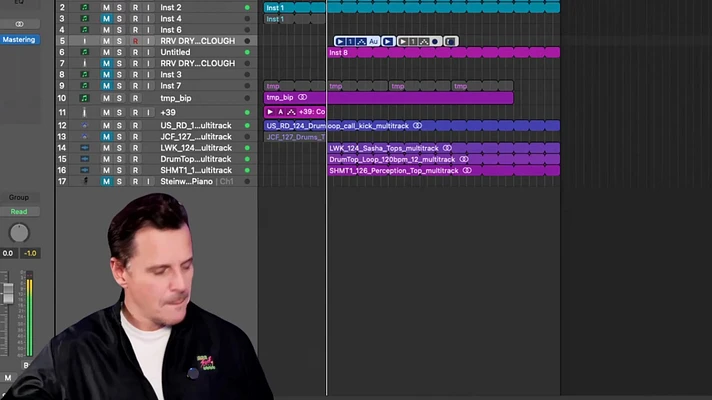Screen dimensions: 712x400
Task: Click the microphone icon on track 5
Action: pos(84,41)
